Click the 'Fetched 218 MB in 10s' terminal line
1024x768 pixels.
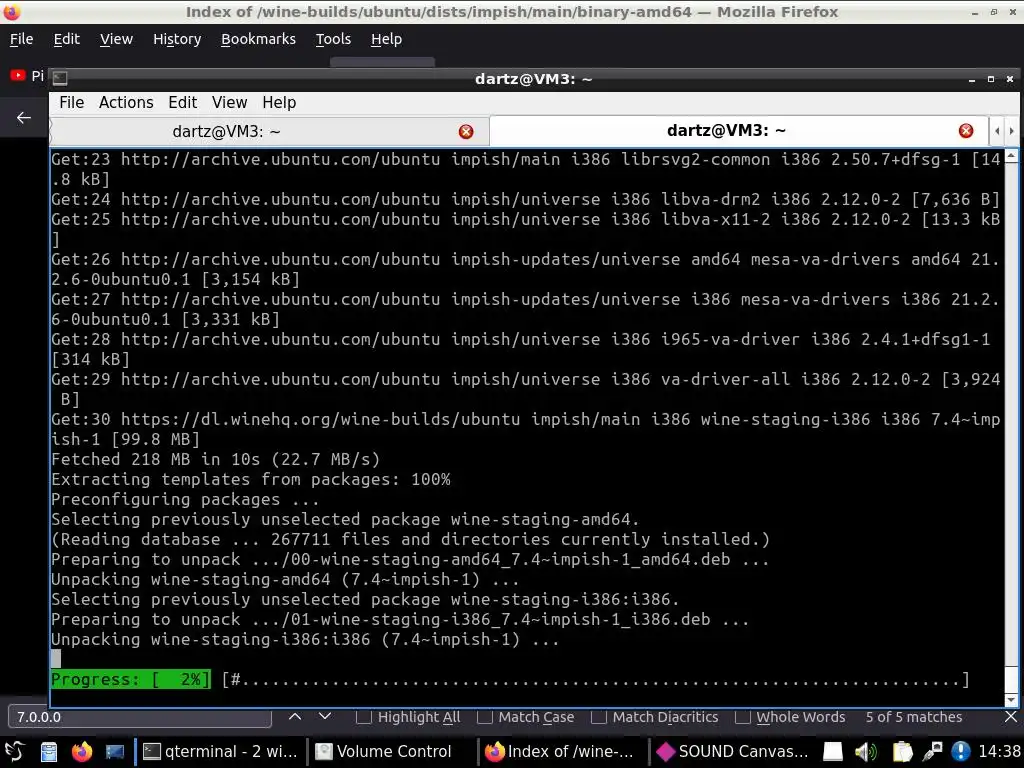point(216,459)
